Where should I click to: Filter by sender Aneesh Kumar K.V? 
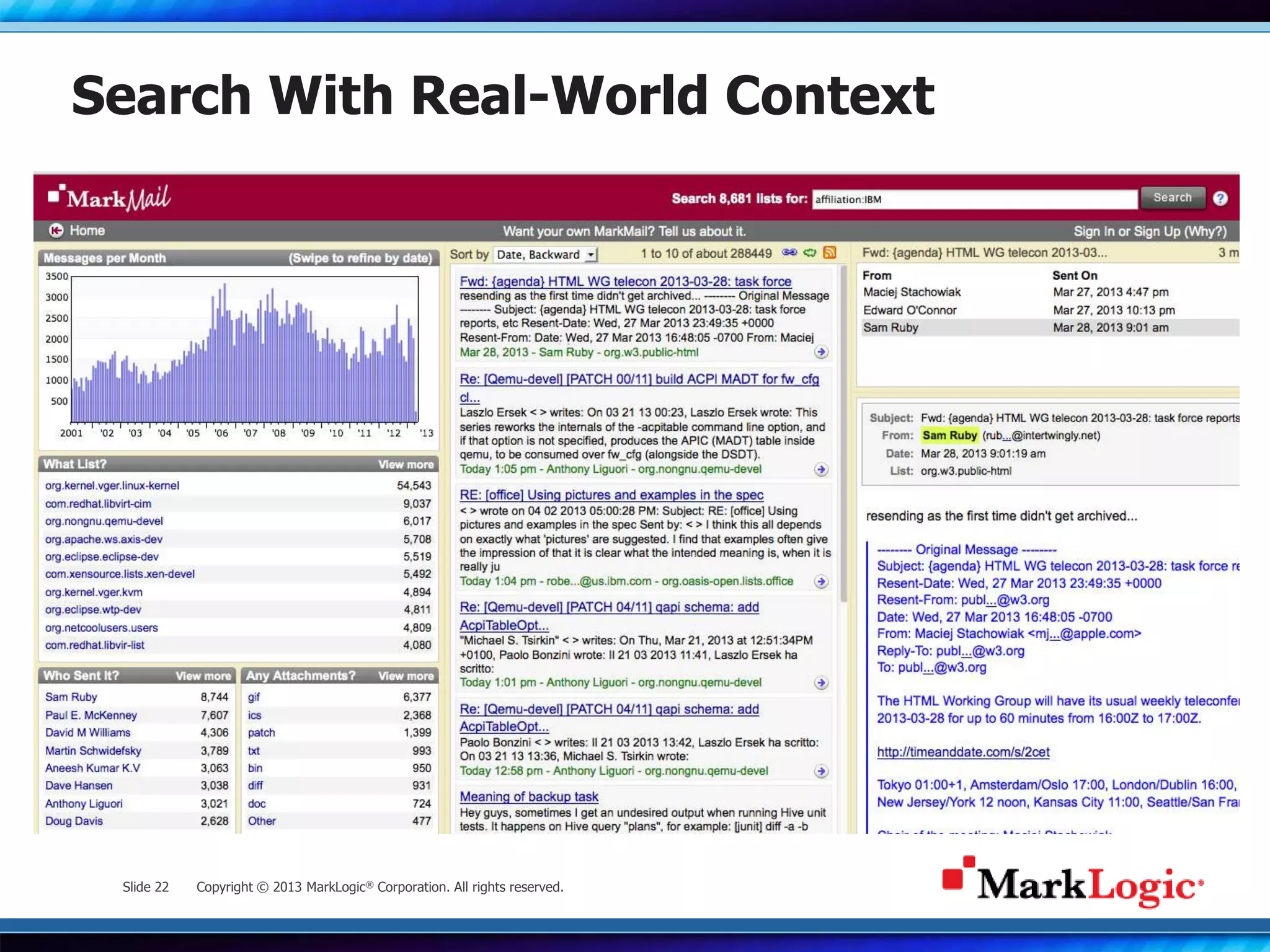coord(92,768)
